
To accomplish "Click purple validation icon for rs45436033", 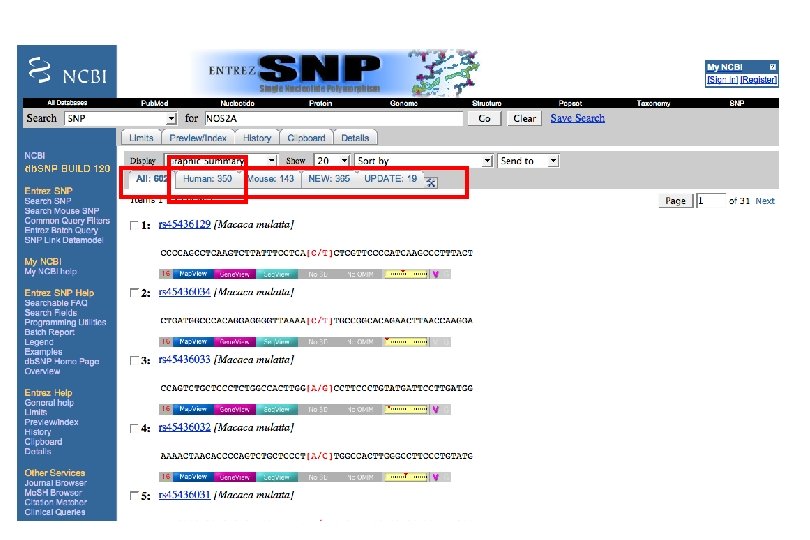I will 435,409.
